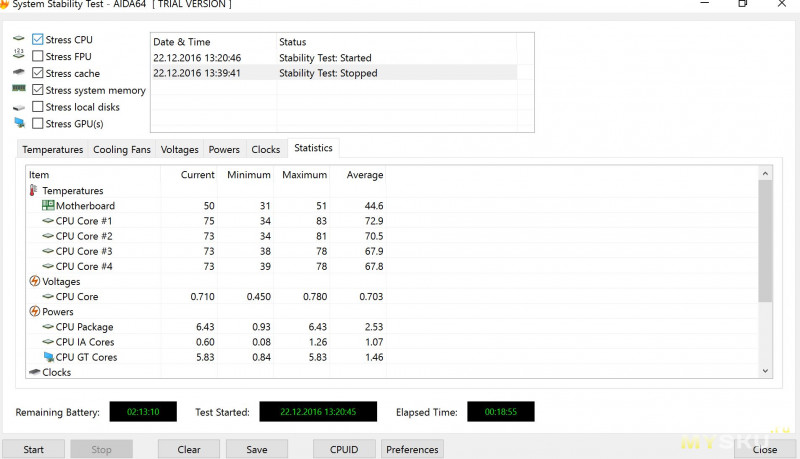Viewport: 800px width, 459px height.
Task: Click the CPU Package chip icon
Action: point(48,327)
